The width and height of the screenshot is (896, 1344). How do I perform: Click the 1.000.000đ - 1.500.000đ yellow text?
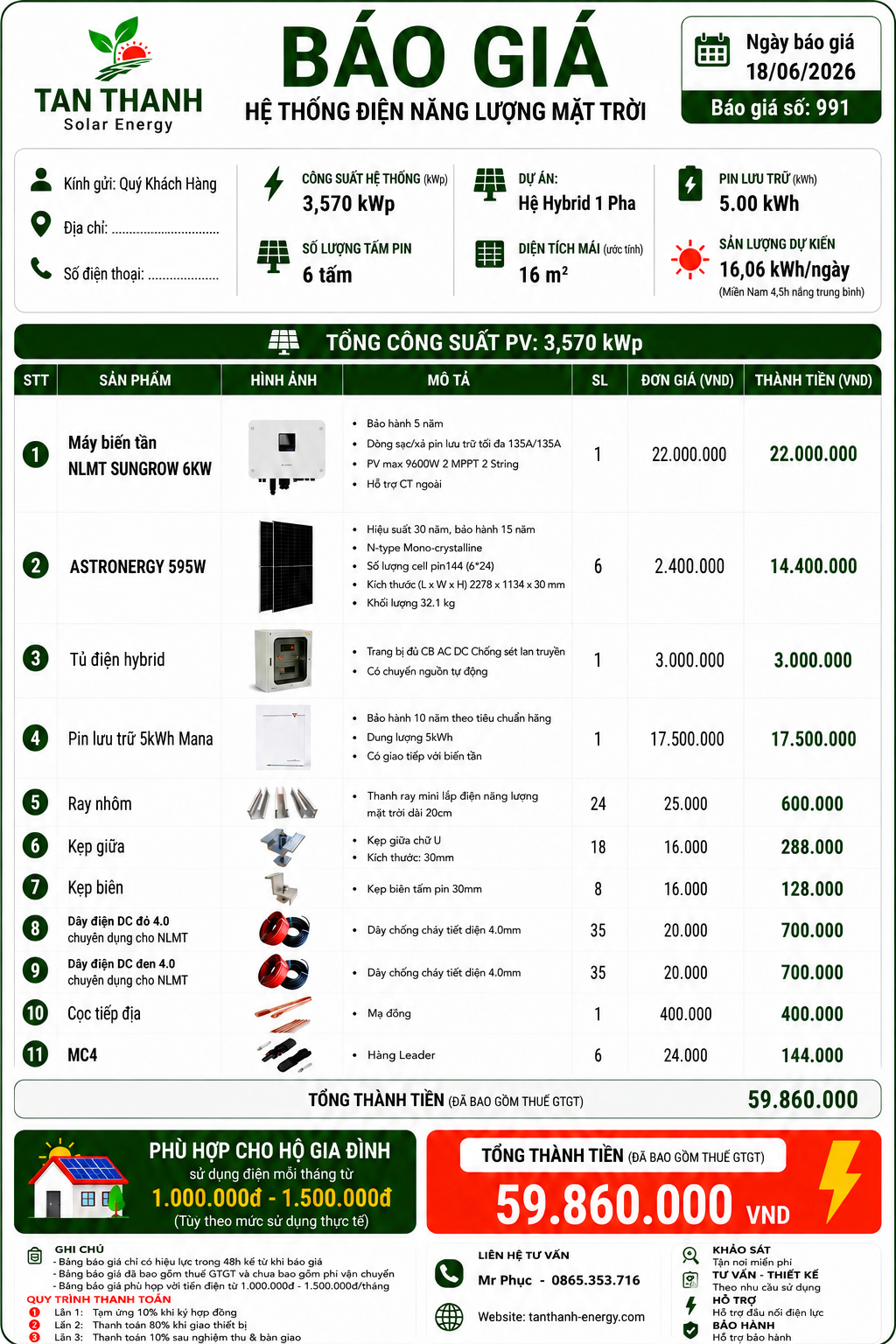pos(272,1197)
